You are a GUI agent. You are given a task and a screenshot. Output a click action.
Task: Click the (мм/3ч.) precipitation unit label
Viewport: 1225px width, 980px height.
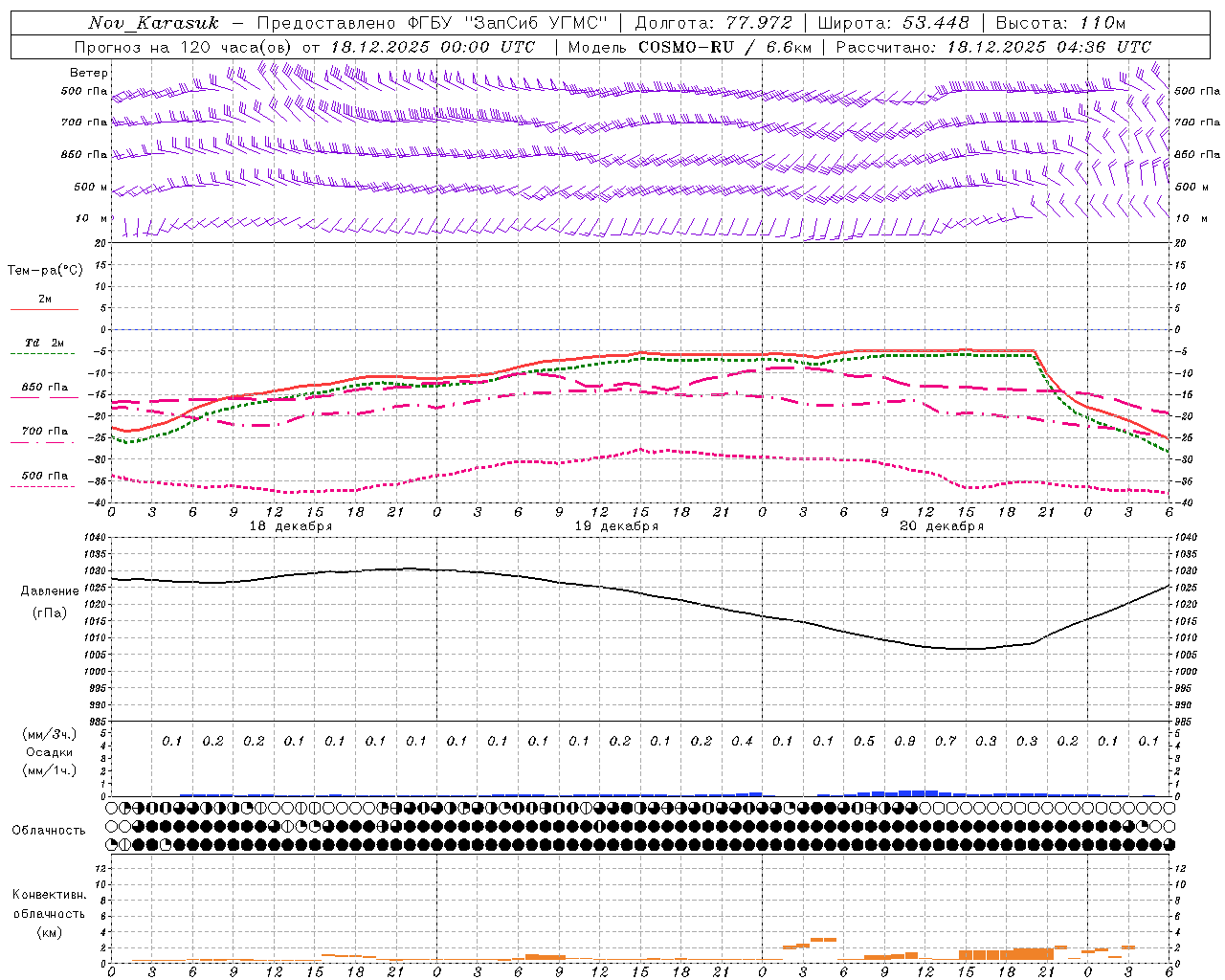(50, 734)
